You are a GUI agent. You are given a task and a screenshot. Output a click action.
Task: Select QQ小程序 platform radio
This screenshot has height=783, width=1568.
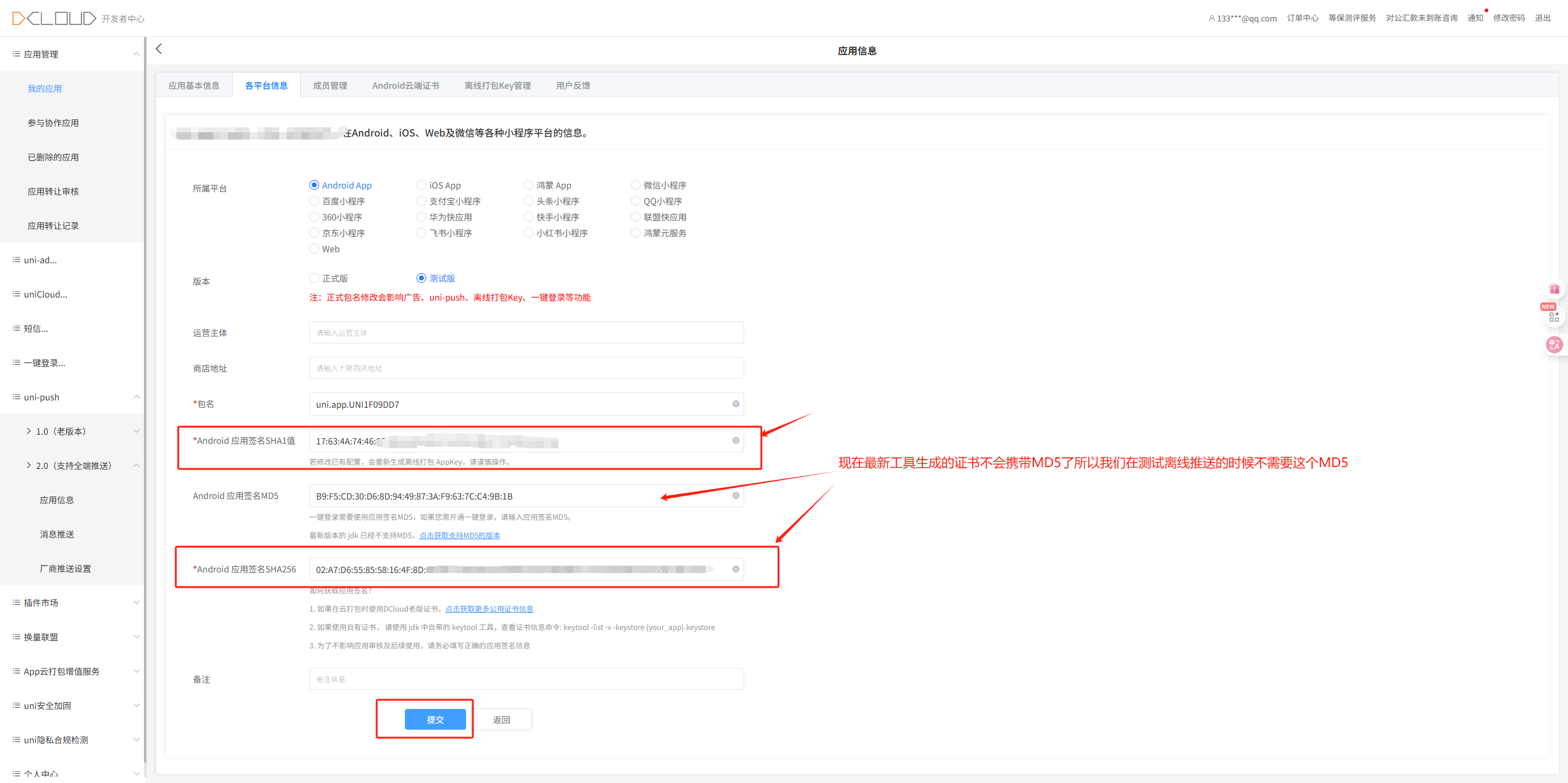coord(636,201)
